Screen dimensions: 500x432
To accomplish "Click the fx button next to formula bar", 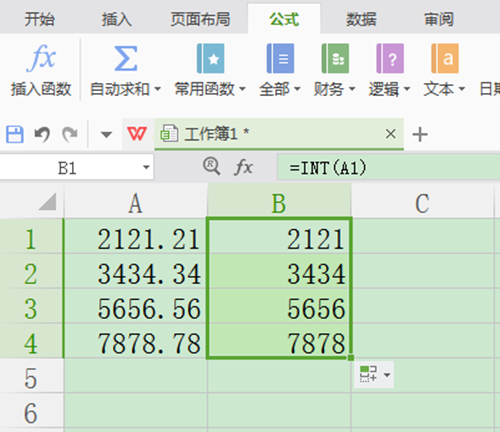I will click(x=243, y=167).
